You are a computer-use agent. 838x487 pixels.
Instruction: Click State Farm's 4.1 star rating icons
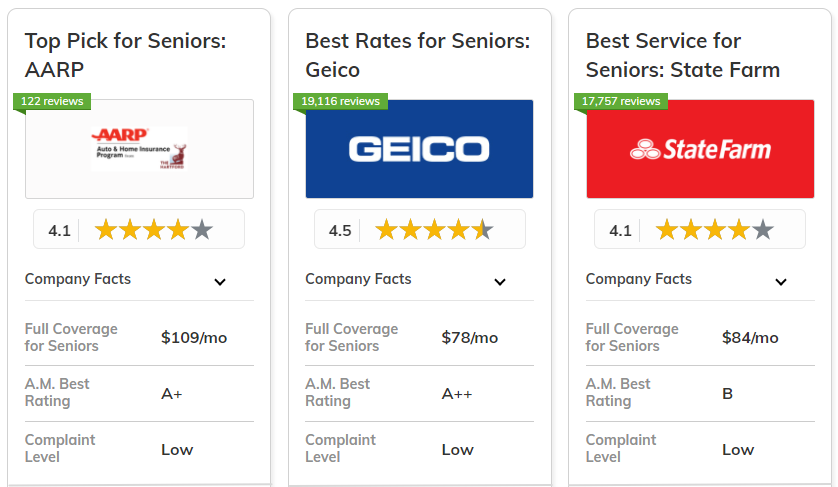click(715, 230)
